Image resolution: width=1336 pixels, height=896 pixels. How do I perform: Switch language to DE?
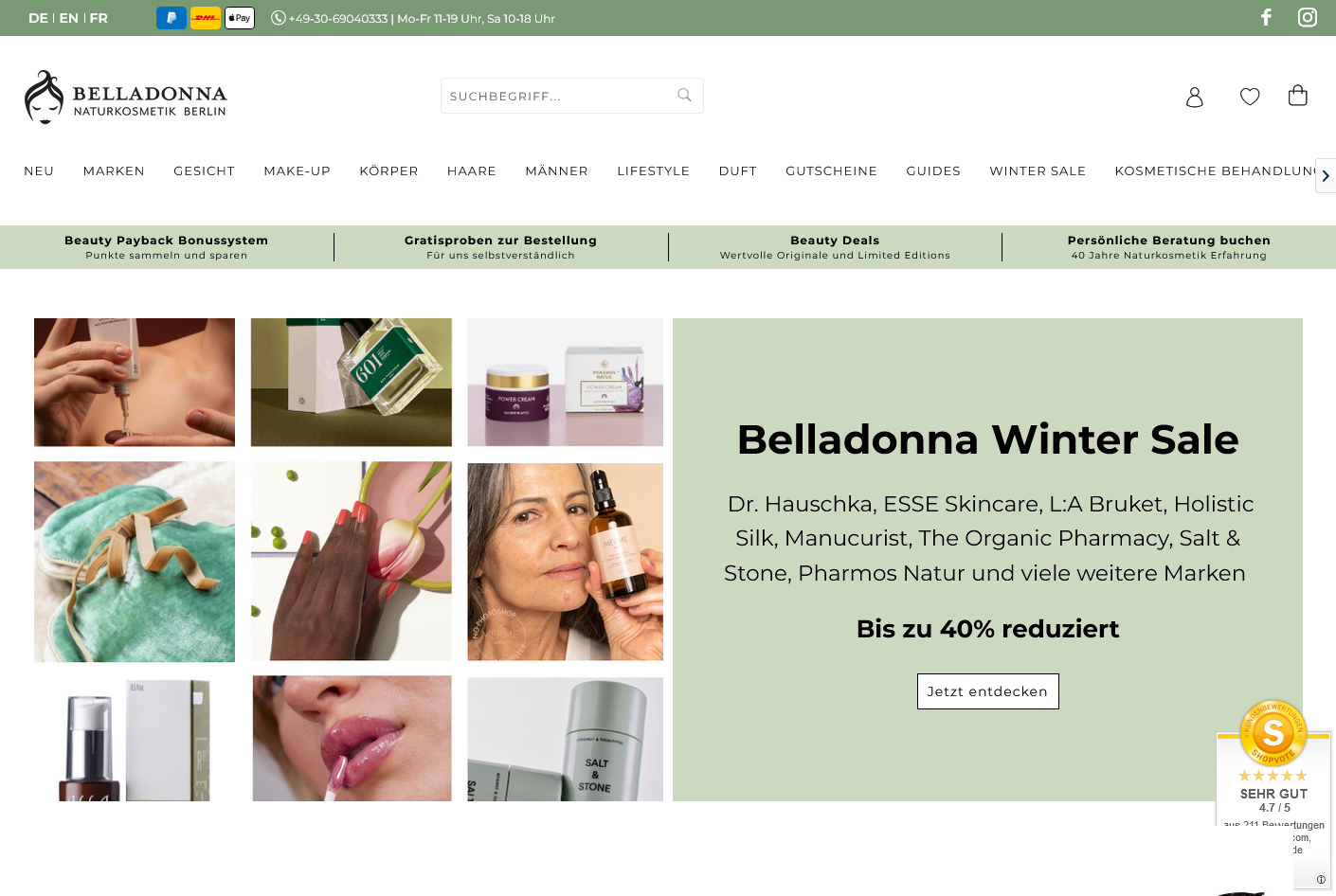(x=38, y=18)
